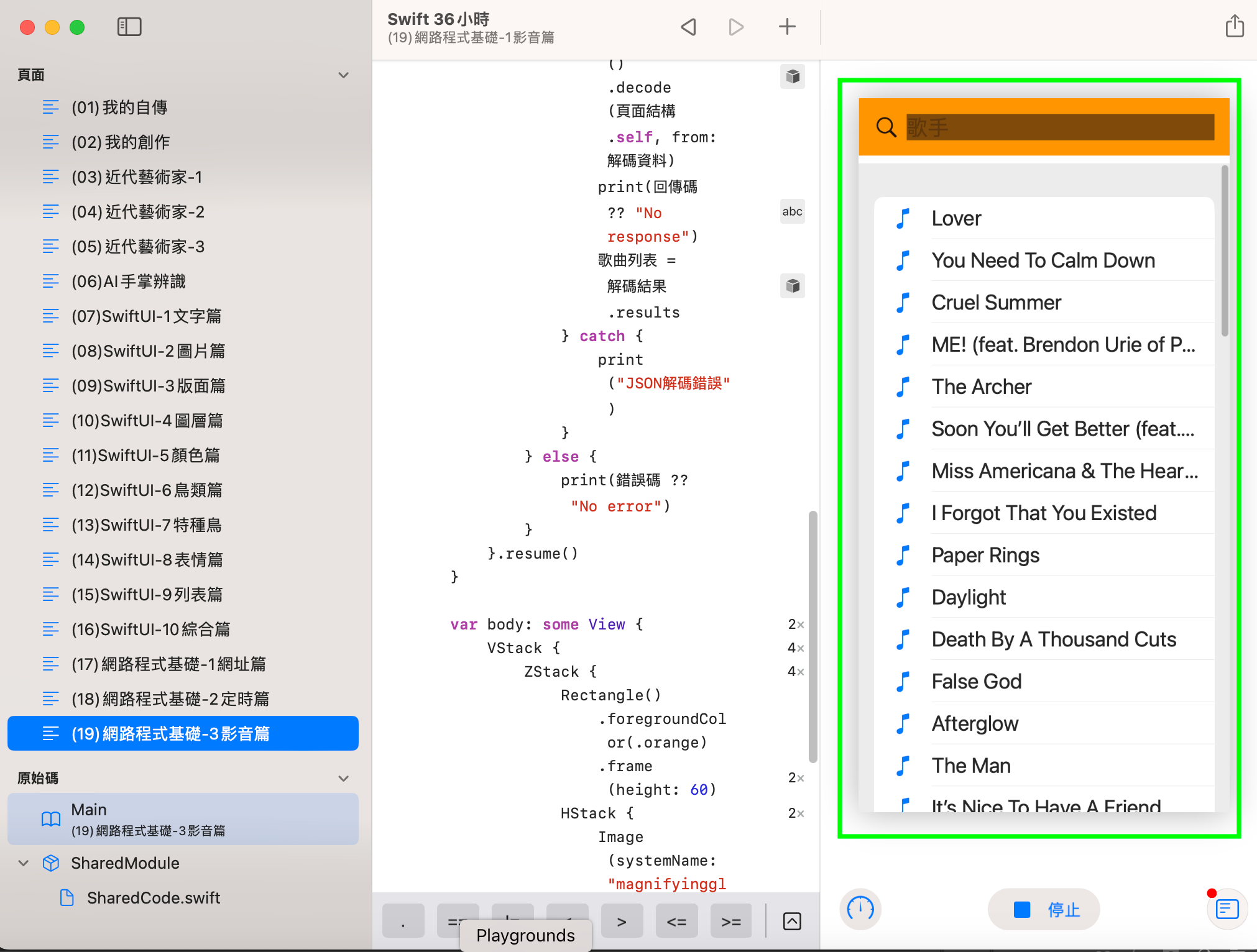Hide the keyboard shortcut bar
The image size is (1257, 952).
pyautogui.click(x=792, y=921)
